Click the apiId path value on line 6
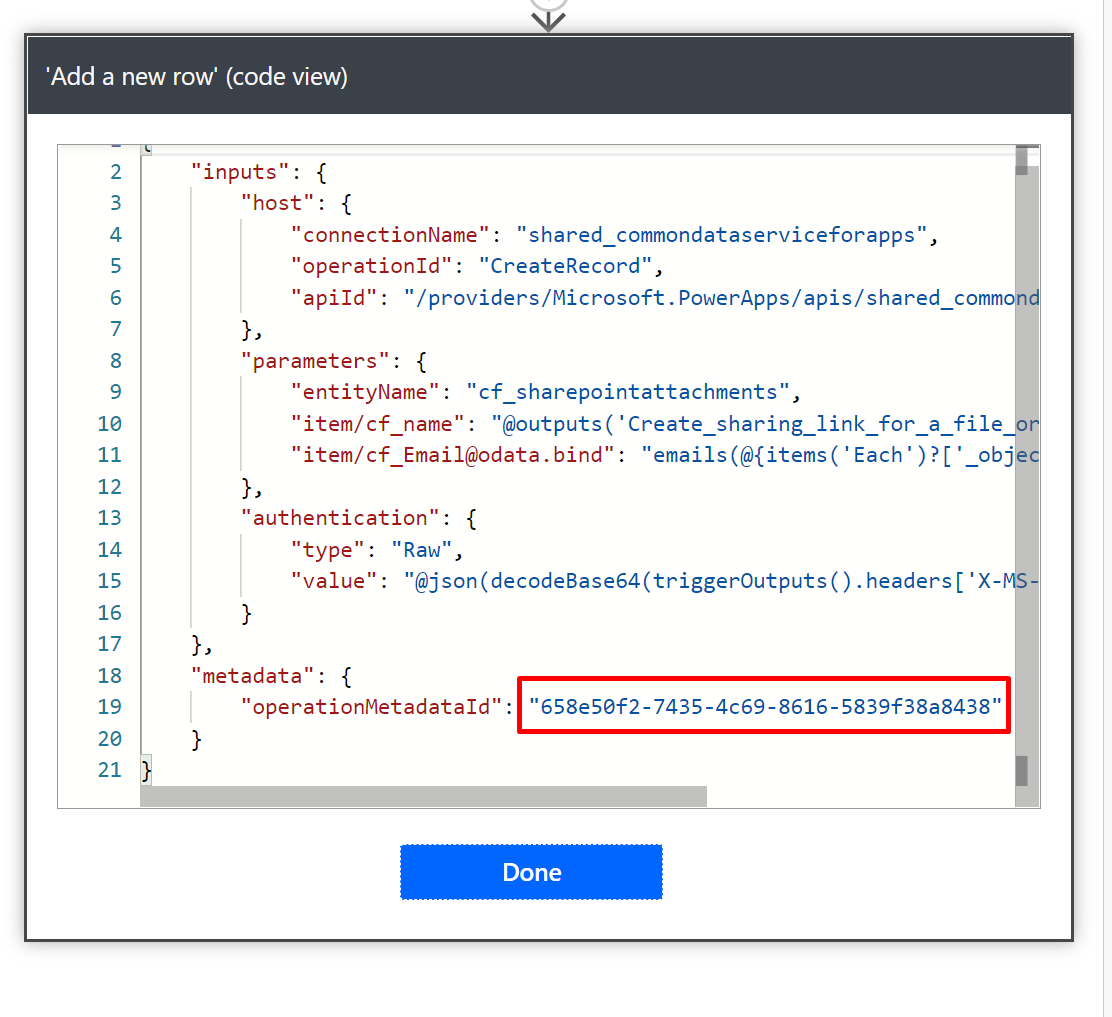The image size is (1112, 1017). 720,298
